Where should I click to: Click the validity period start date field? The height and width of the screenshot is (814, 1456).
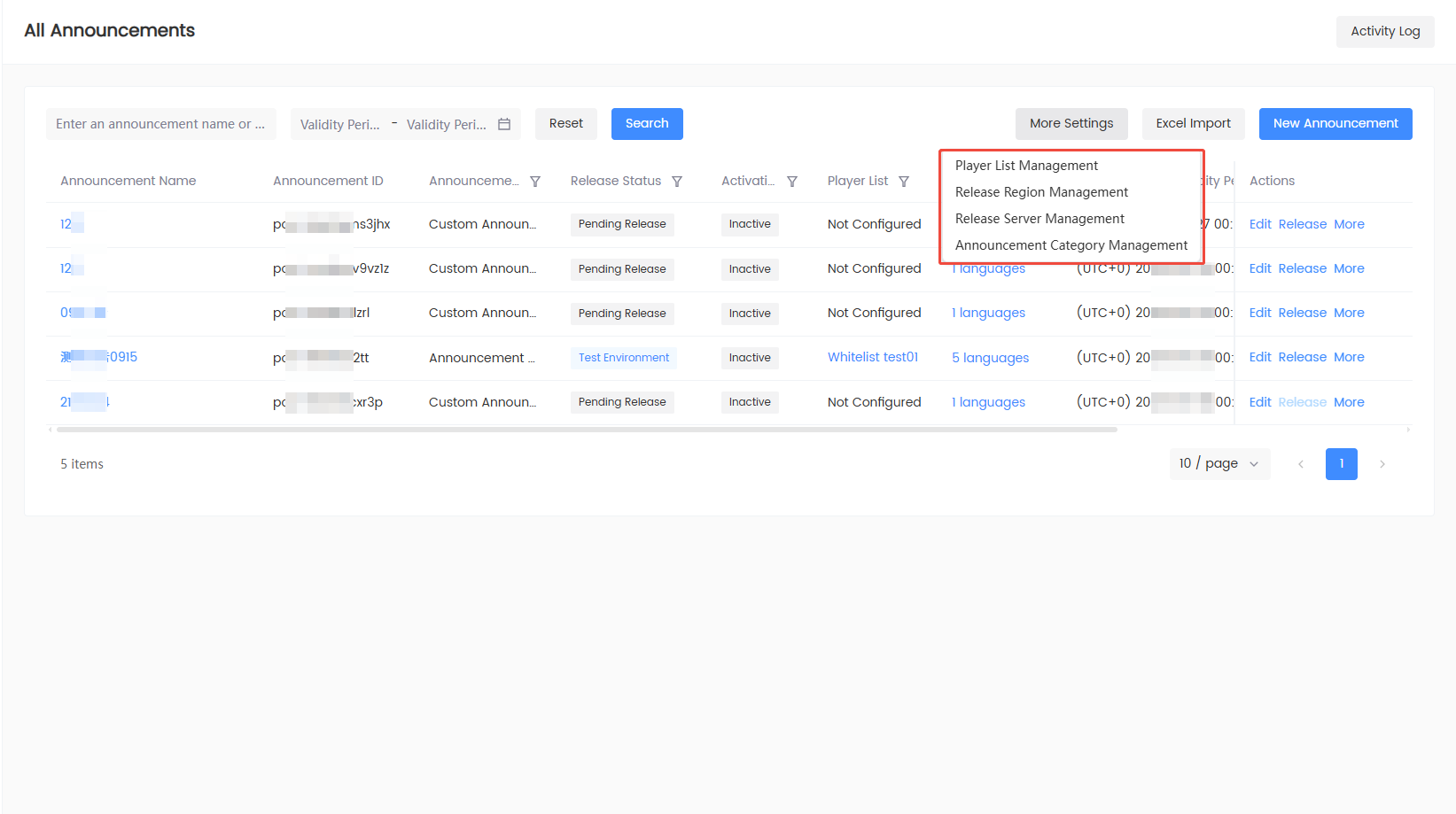[x=341, y=125]
